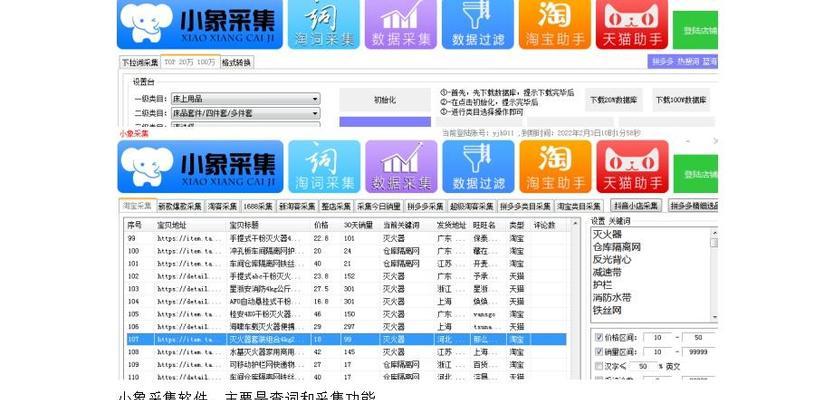This screenshot has width=814, height=400.
Task: Click the results table scroll-up arrow
Action: tap(575, 224)
